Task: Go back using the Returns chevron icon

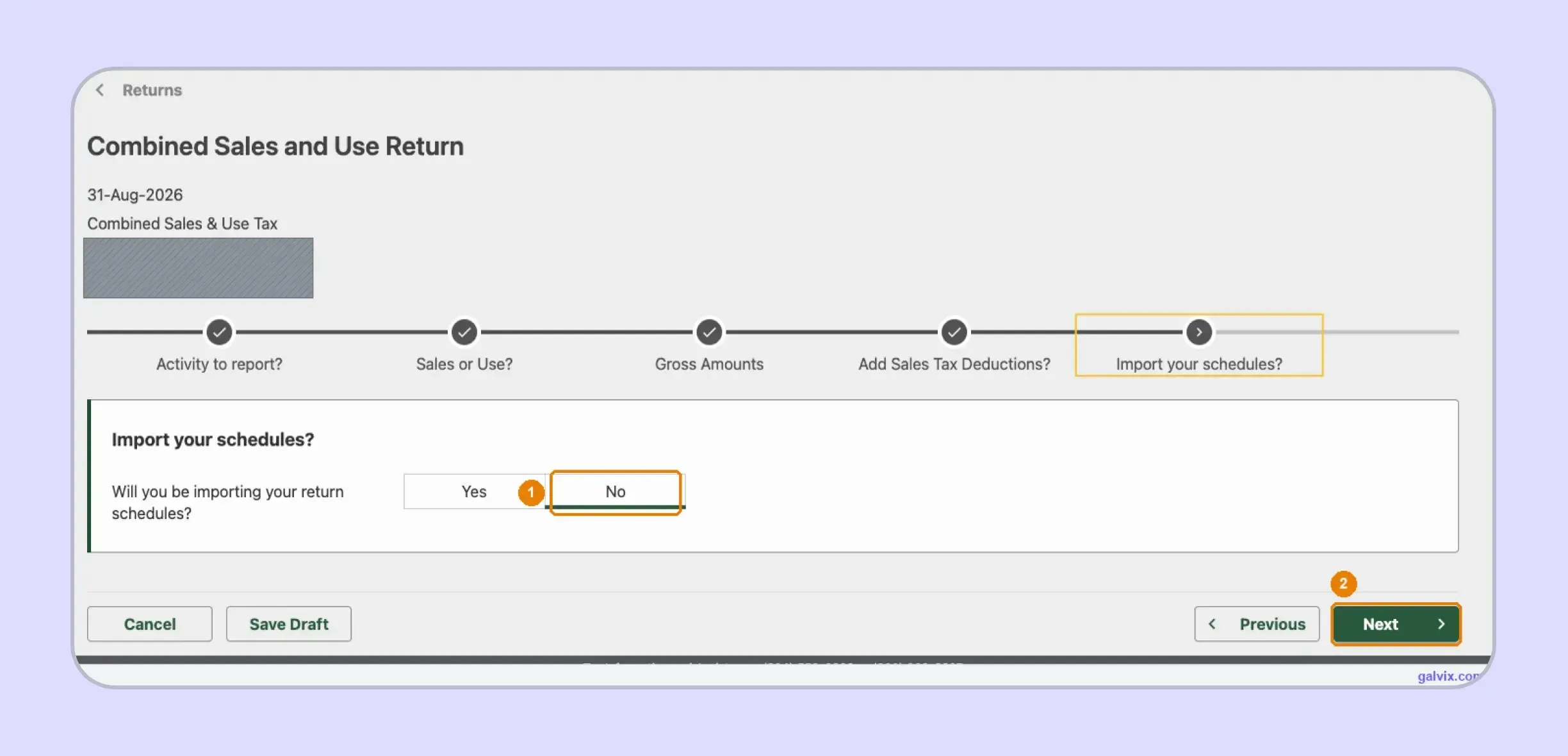Action: point(100,90)
